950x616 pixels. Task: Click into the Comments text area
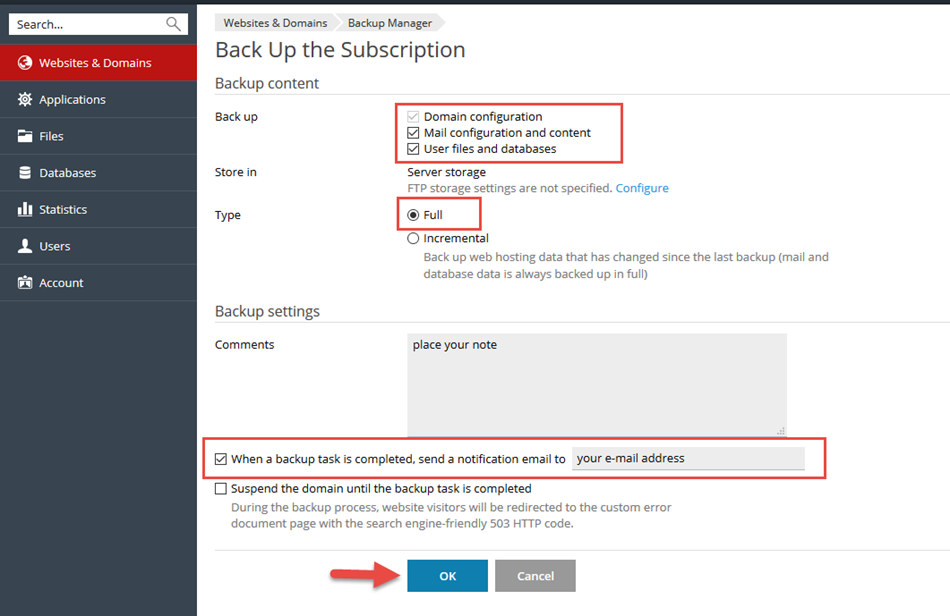coord(596,385)
